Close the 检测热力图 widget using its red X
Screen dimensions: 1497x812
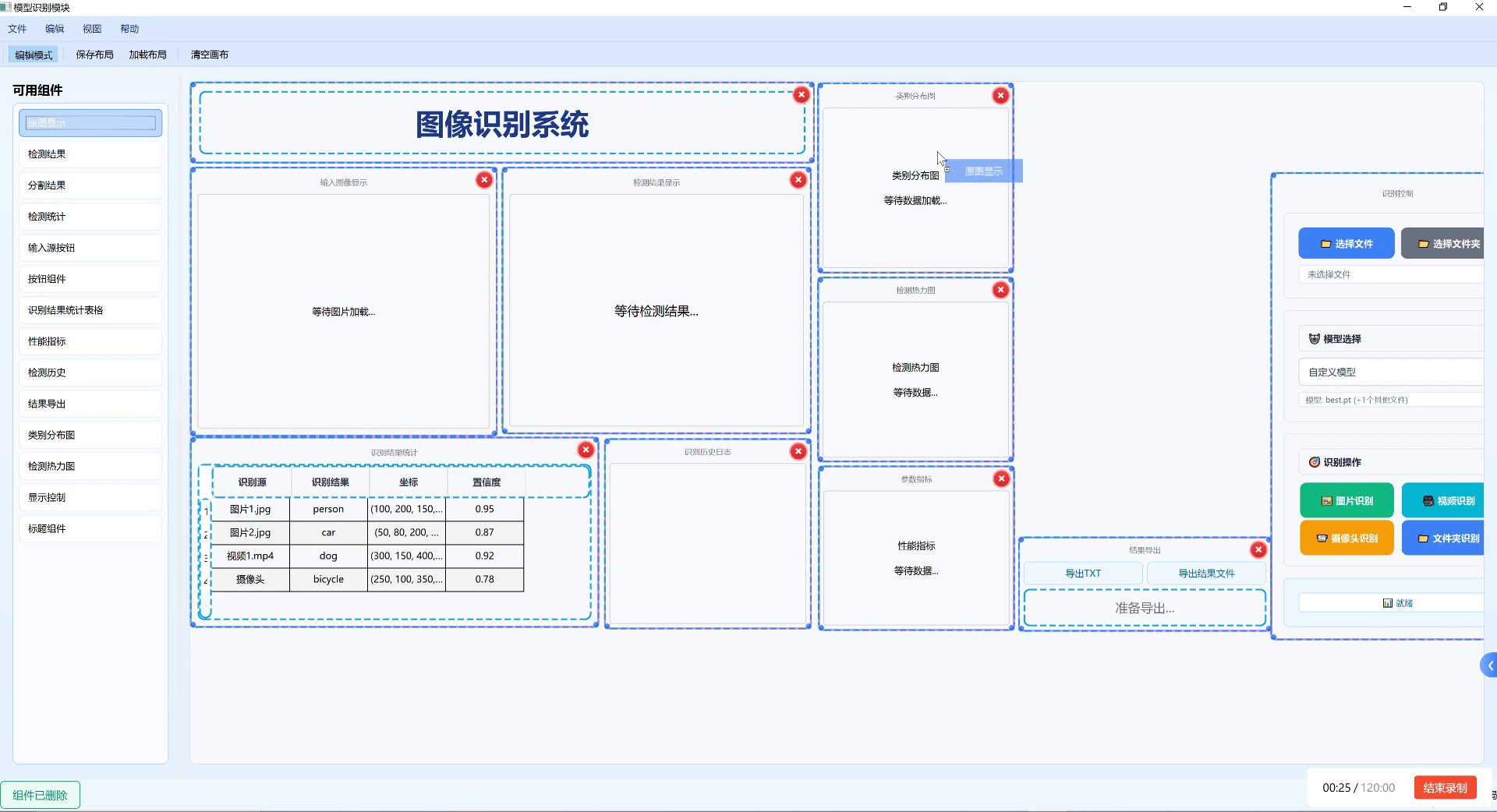[1000, 290]
